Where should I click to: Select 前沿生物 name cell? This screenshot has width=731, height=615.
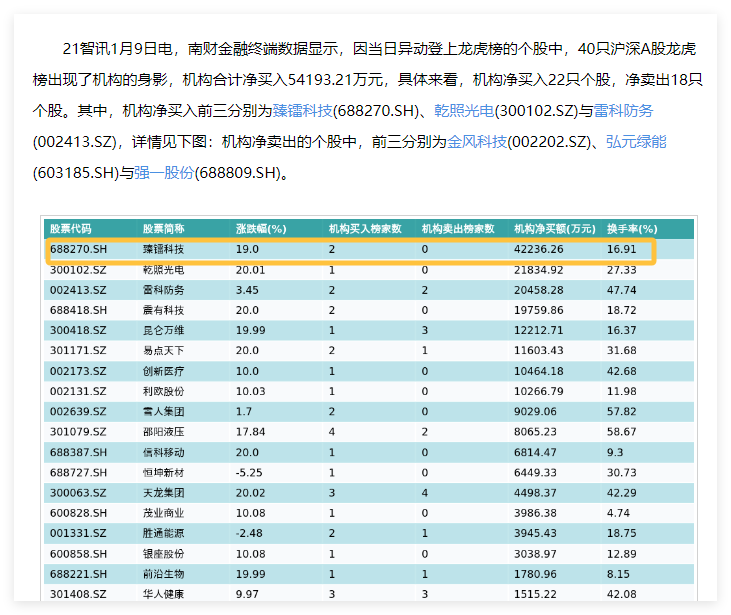coord(164,574)
